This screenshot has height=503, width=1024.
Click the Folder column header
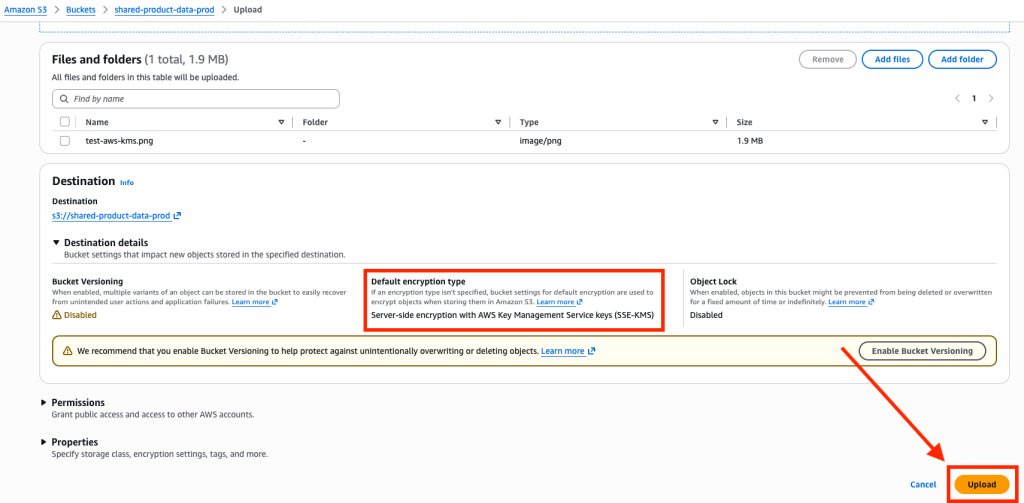tap(315, 122)
